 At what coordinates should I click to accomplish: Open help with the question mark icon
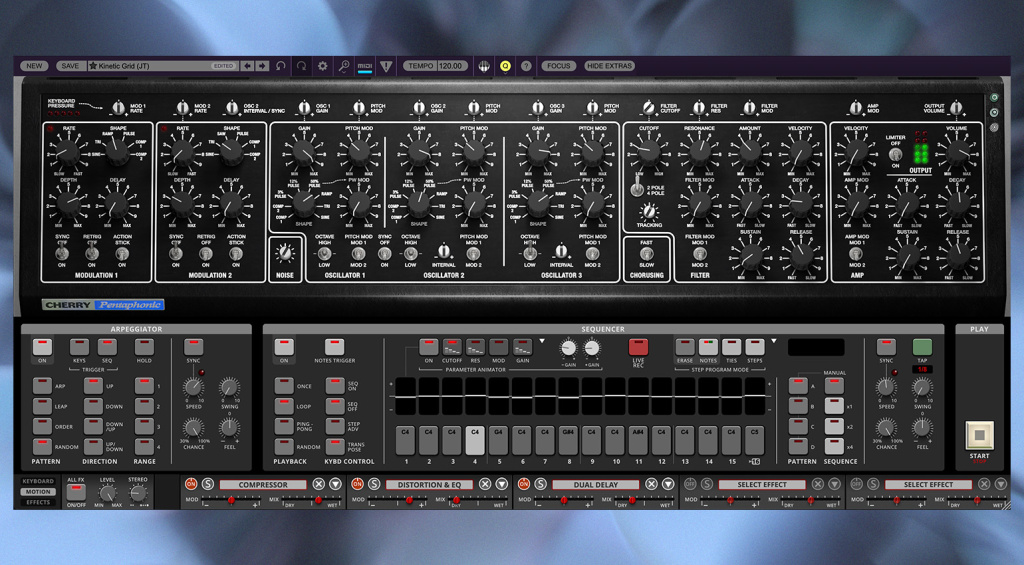click(x=526, y=66)
